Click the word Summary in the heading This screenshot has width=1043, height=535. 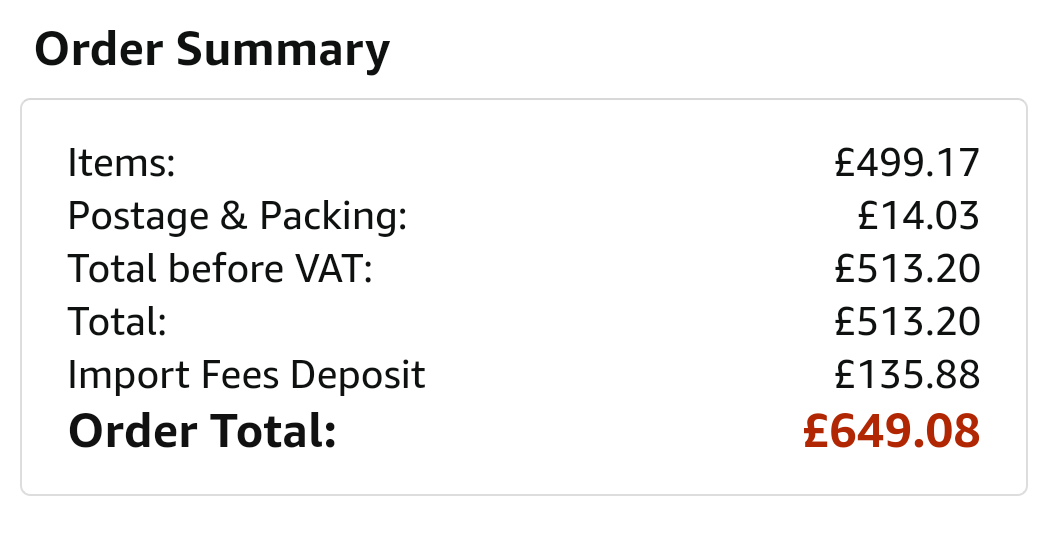tap(283, 51)
